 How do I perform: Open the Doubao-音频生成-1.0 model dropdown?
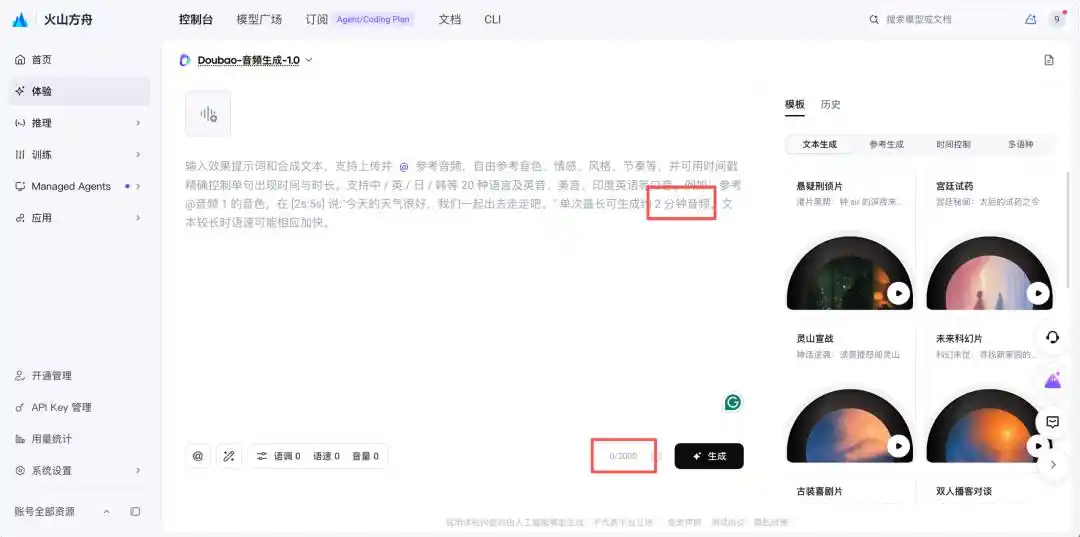pos(246,61)
